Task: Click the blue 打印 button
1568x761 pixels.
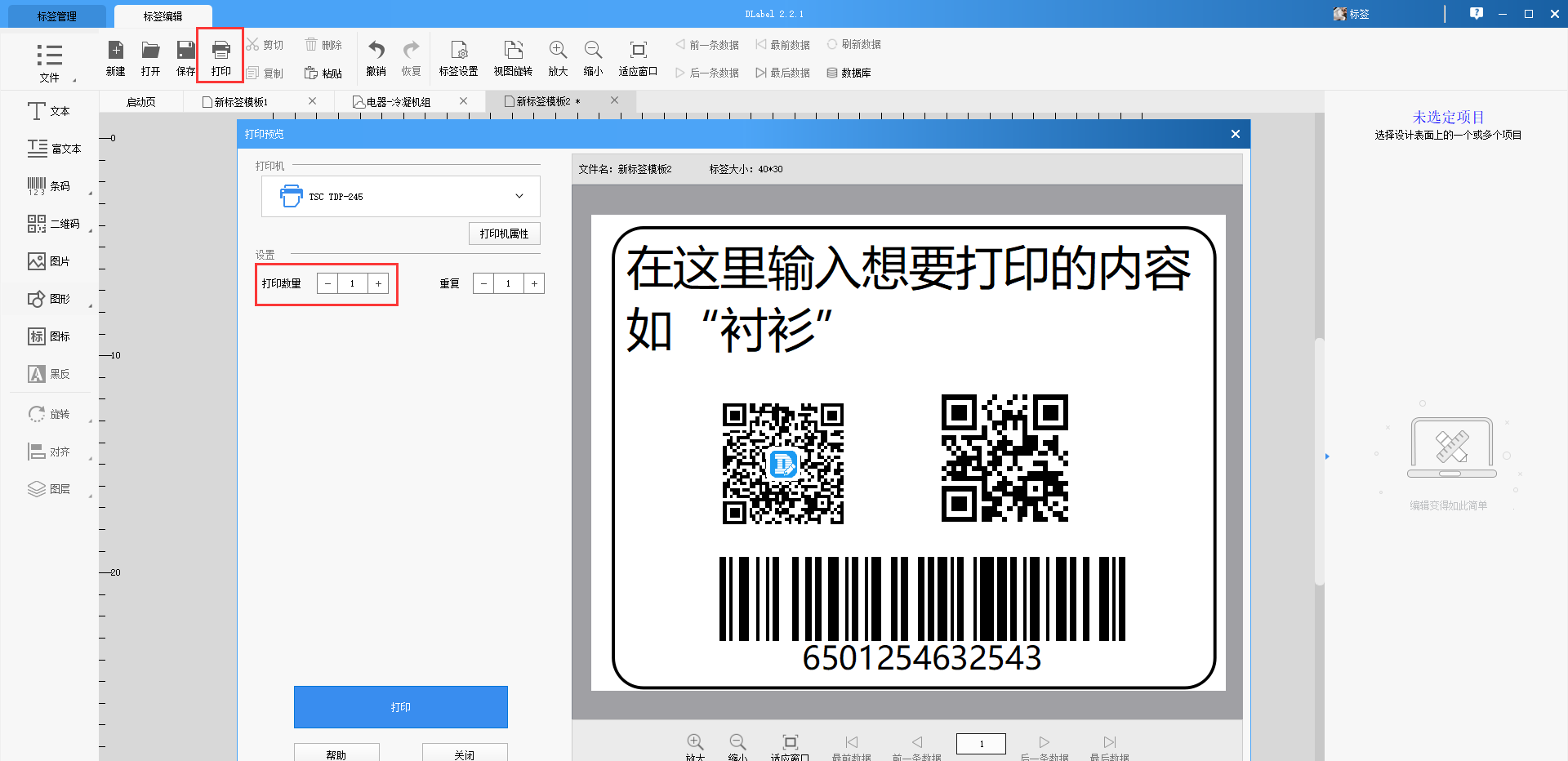Action: (401, 707)
